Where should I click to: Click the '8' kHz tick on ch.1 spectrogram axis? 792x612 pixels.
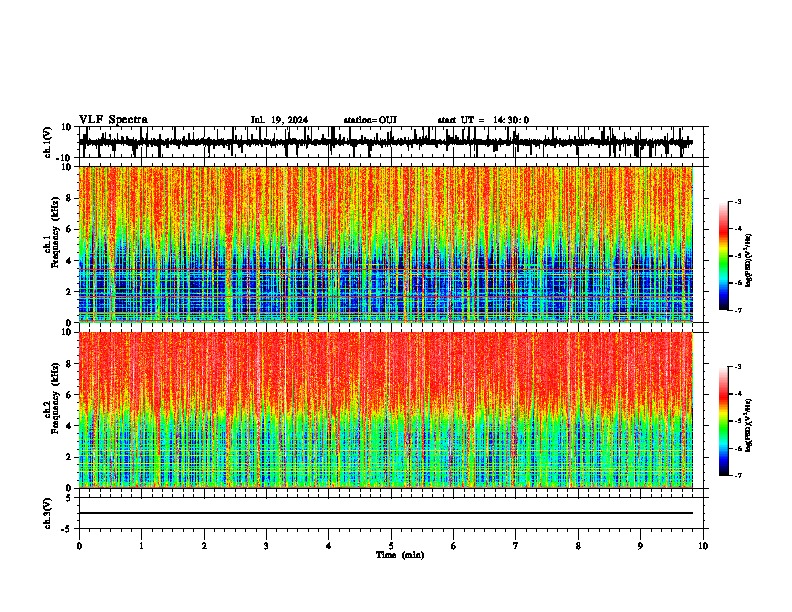(70, 198)
